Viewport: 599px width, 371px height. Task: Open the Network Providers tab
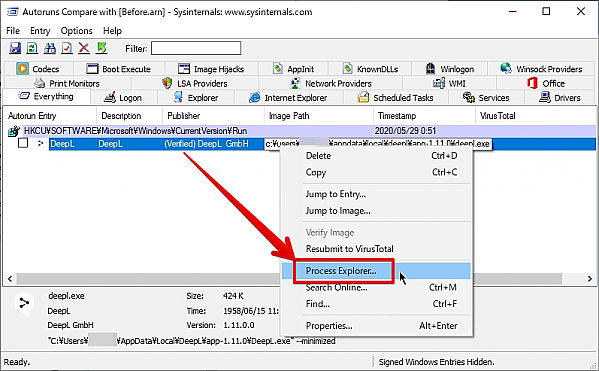(x=331, y=83)
